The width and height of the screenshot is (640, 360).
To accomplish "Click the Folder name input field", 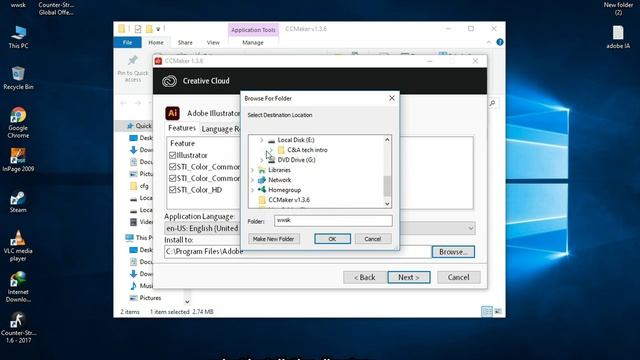I will 333,221.
